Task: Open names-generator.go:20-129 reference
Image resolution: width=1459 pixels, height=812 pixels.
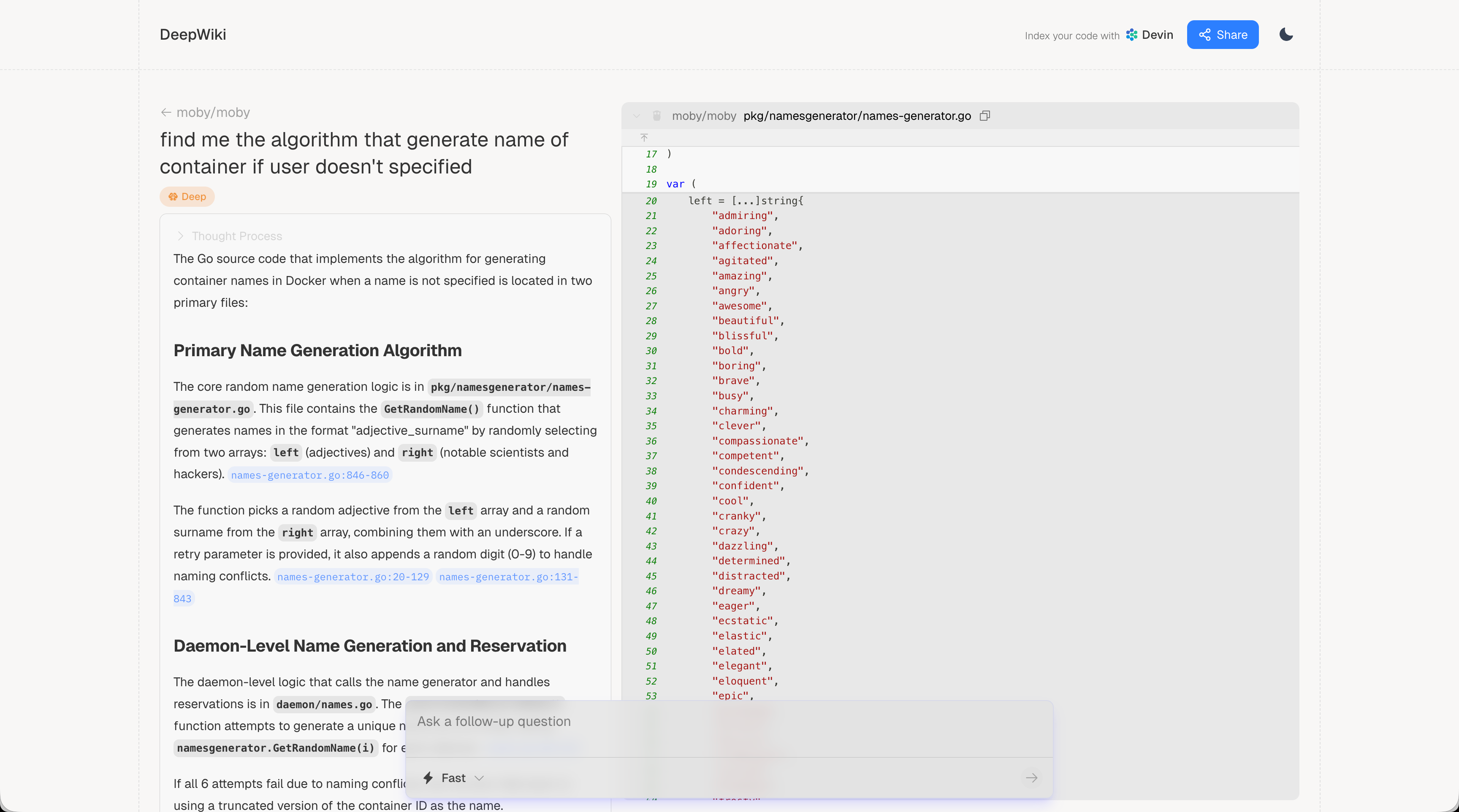Action: 353,577
